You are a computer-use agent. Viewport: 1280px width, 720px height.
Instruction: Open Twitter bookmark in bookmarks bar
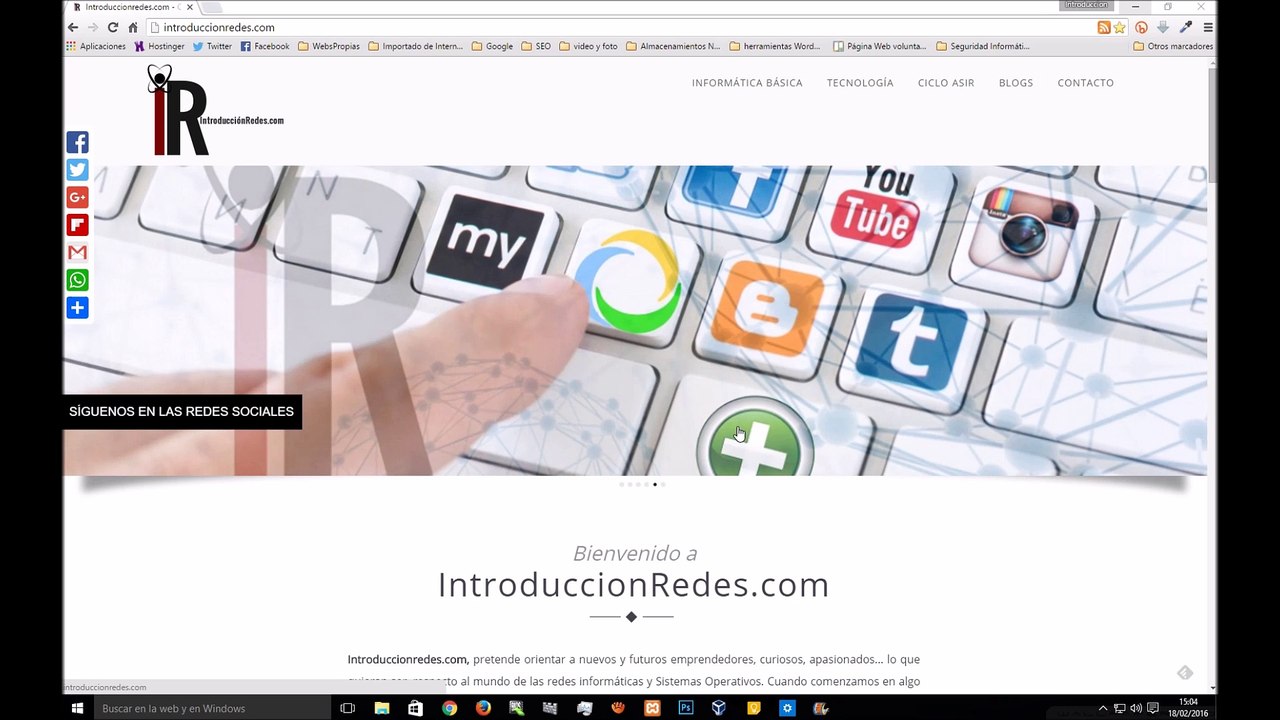click(x=212, y=46)
